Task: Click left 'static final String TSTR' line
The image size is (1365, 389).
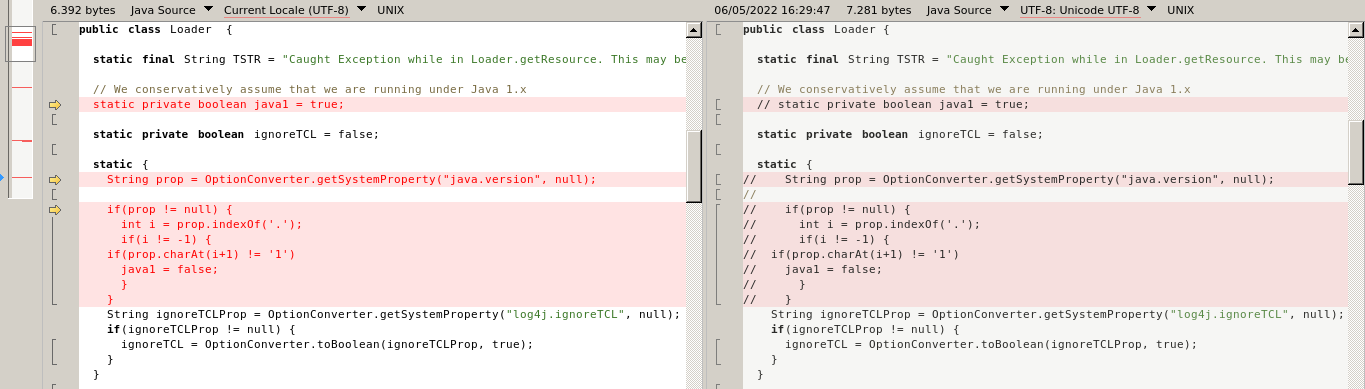Action: tap(390, 60)
